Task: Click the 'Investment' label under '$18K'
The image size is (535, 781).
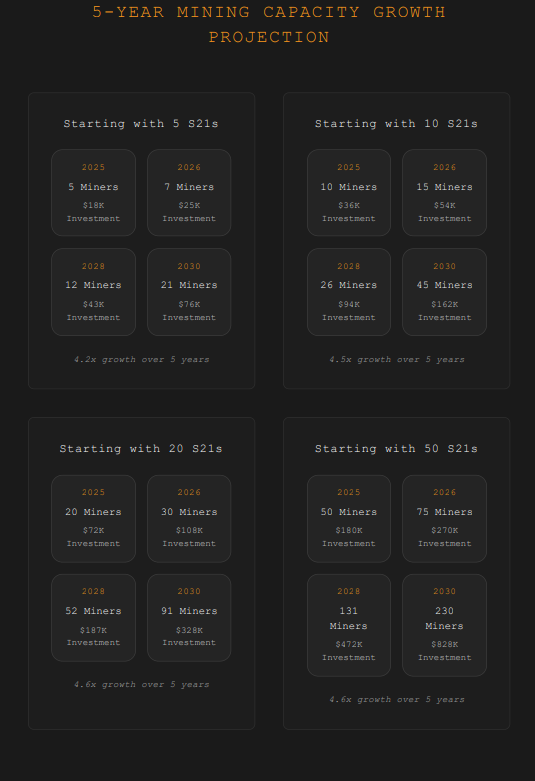Action: [93, 219]
